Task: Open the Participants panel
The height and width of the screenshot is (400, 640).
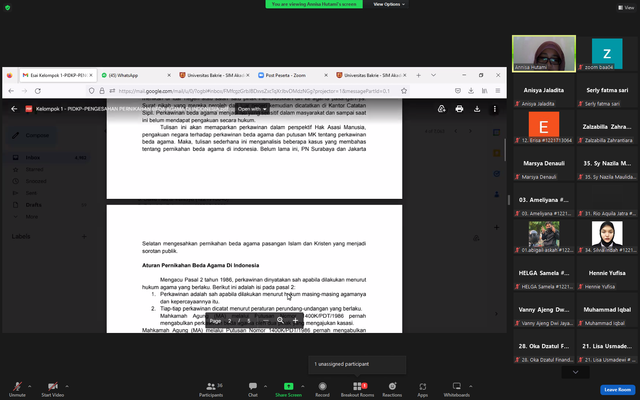Action: (211, 389)
